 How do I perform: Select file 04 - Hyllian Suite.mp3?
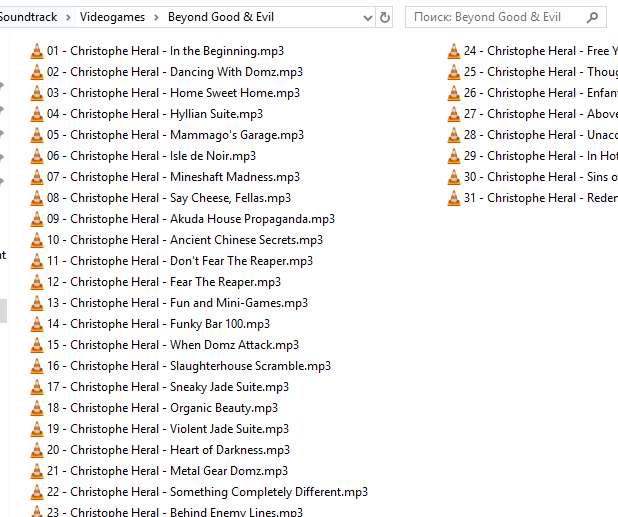[147, 114]
